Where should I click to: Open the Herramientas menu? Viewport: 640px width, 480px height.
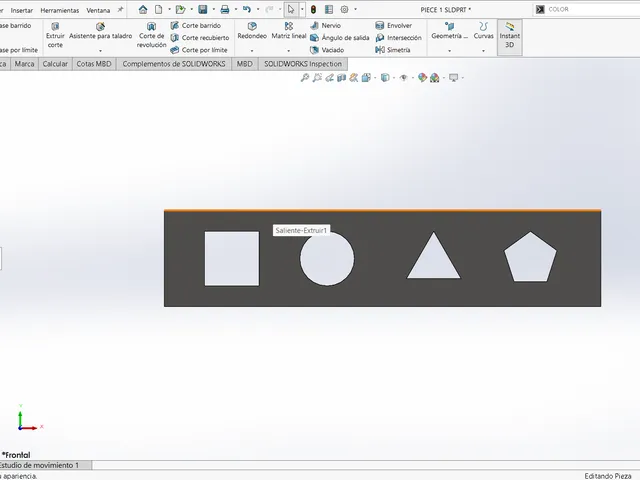point(60,10)
